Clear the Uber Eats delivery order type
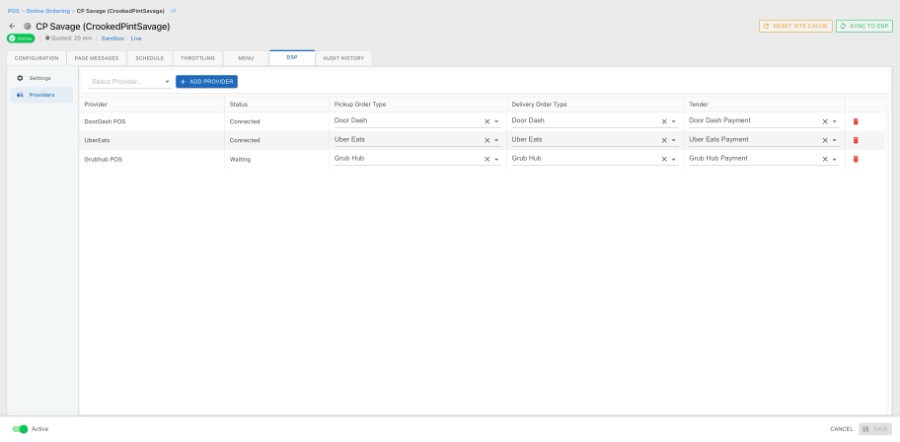This screenshot has width=900, height=442. click(x=664, y=140)
